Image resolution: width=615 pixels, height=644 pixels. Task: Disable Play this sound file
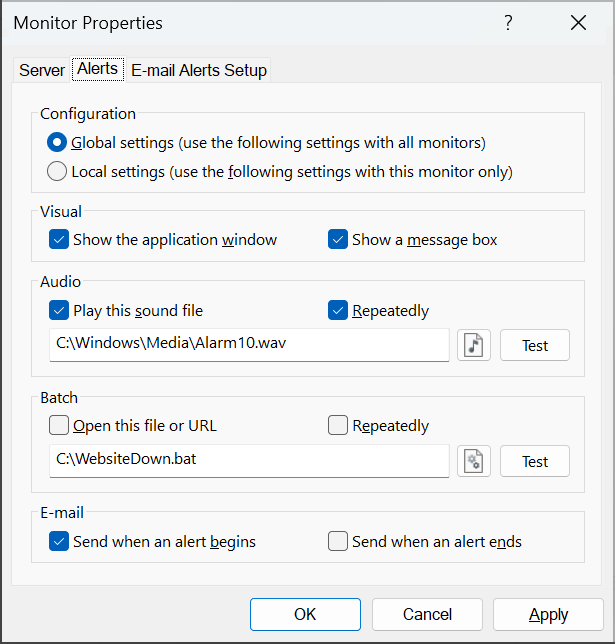click(59, 310)
